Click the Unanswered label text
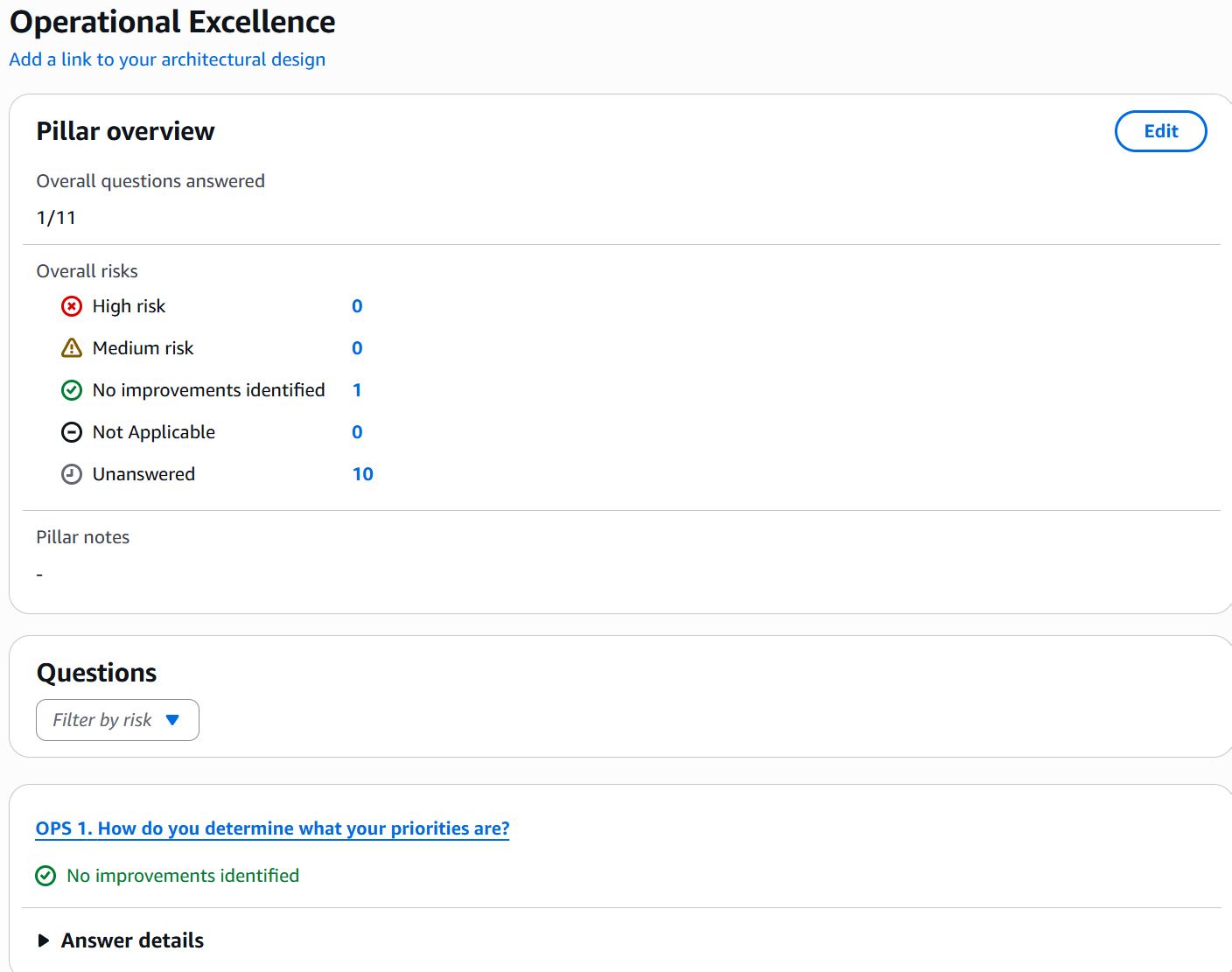The width and height of the screenshot is (1232, 972). pos(143,474)
